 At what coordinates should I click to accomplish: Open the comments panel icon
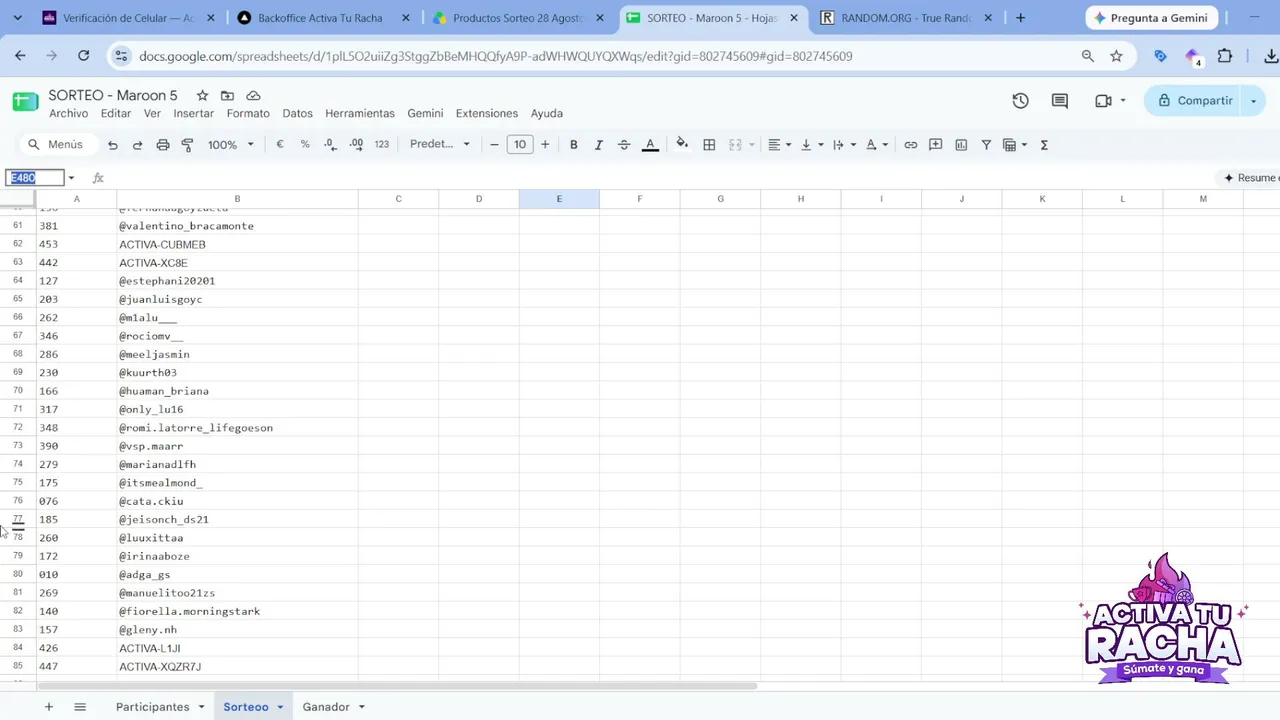click(x=1060, y=101)
